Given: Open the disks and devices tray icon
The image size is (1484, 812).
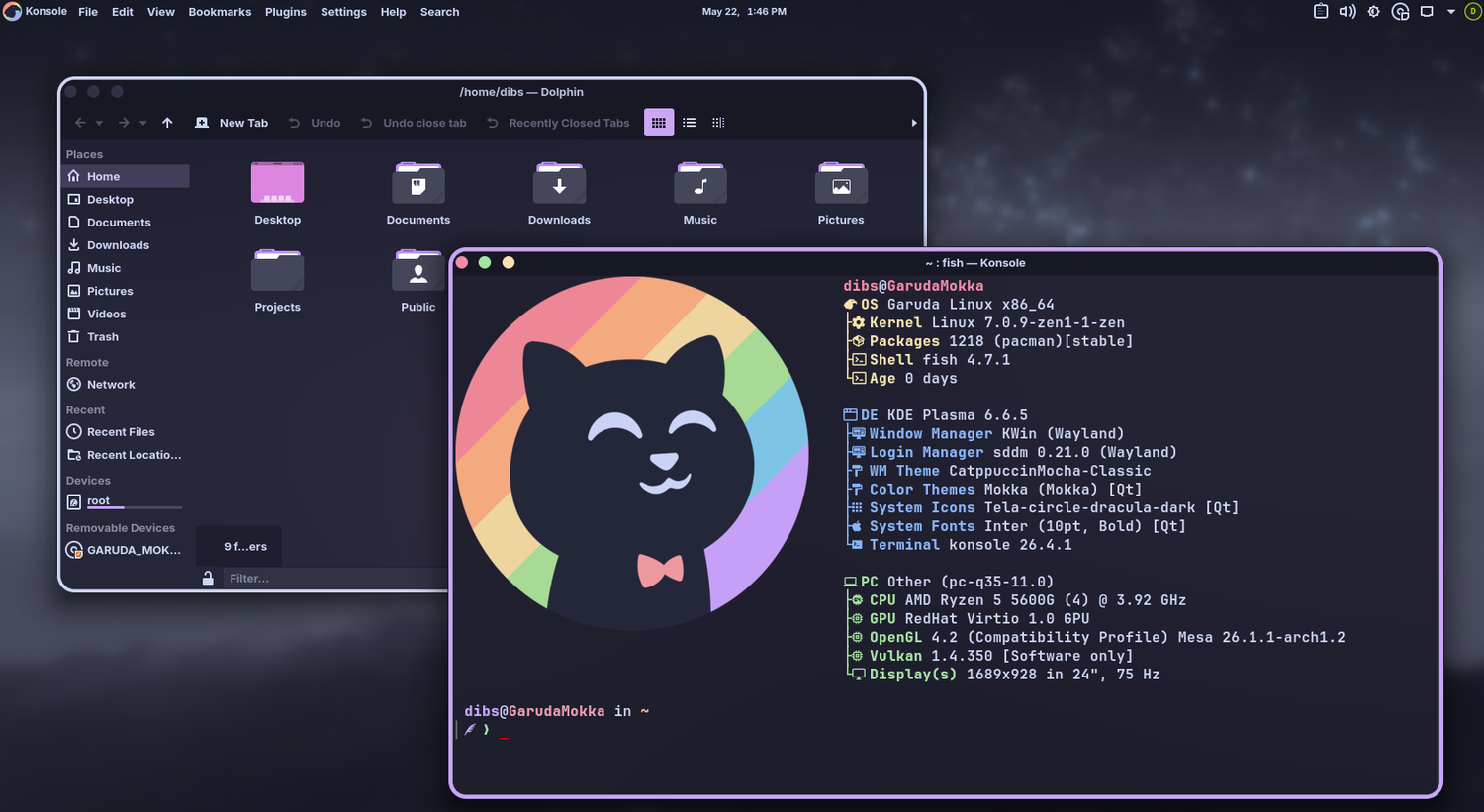Looking at the screenshot, I should [1400, 12].
